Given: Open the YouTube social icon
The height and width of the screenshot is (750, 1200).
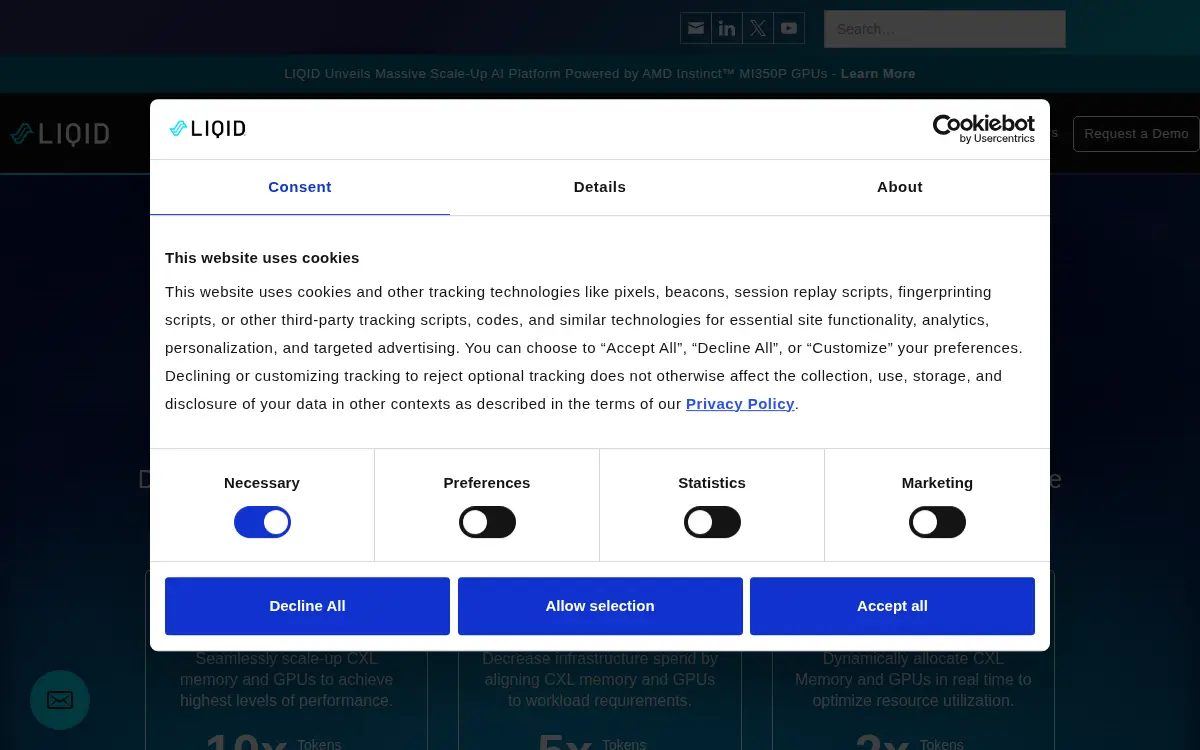Looking at the screenshot, I should pos(789,28).
